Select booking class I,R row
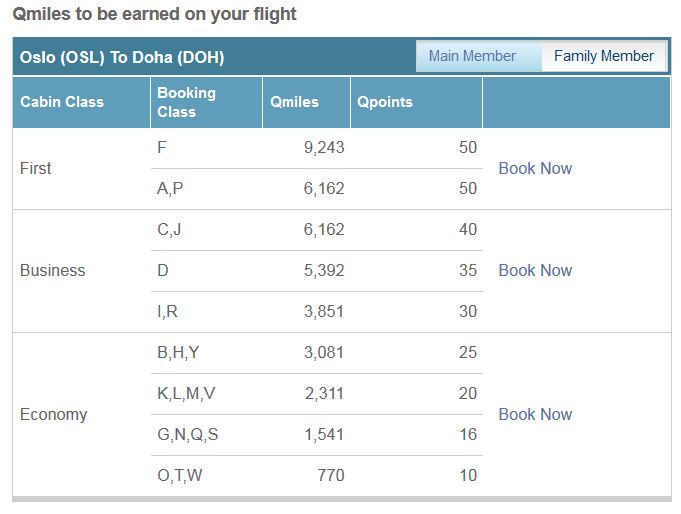This screenshot has height=514, width=681. point(317,312)
